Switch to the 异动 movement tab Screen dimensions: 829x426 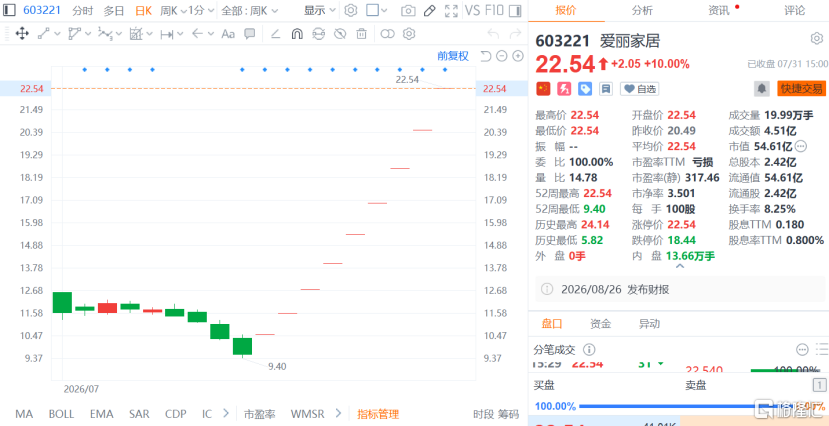[x=649, y=324]
